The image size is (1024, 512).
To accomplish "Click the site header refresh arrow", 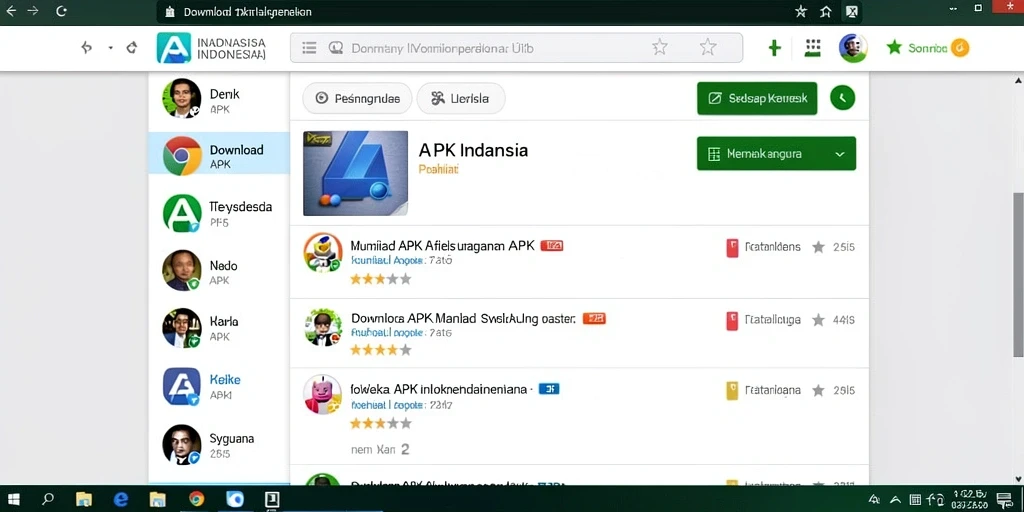I will tap(131, 47).
